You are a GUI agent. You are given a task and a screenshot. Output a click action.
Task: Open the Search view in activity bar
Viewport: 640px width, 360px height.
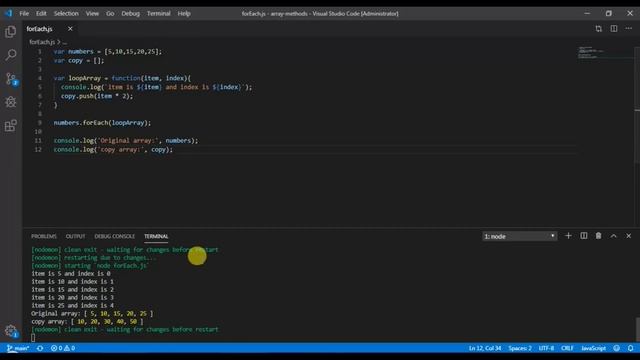point(11,55)
